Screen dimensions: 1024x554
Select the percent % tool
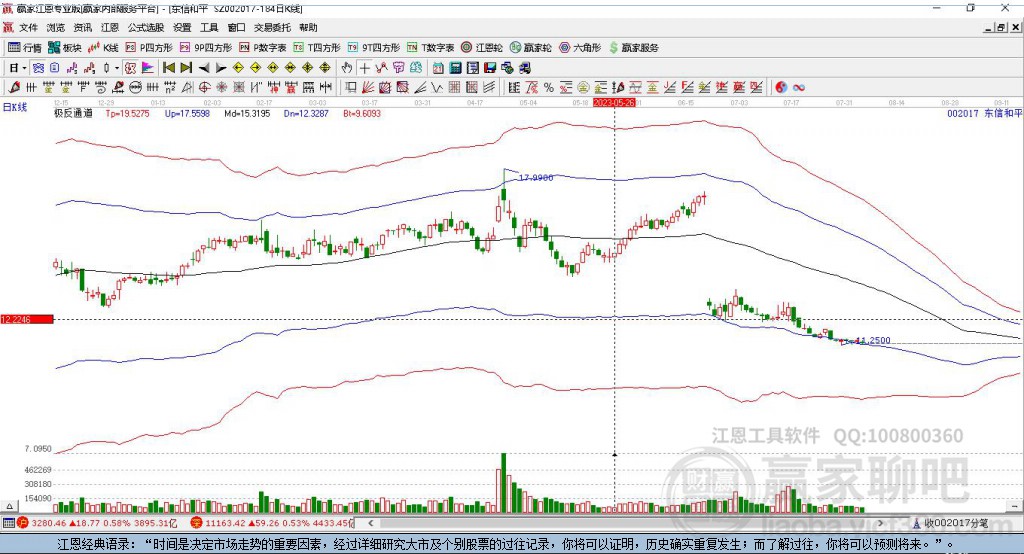point(549,87)
